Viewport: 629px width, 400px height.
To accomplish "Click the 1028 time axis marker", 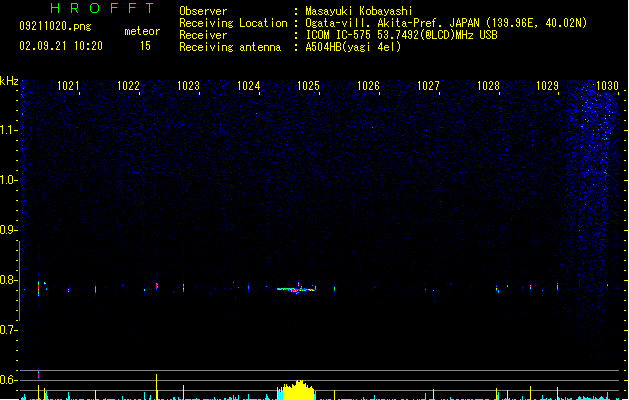I will 488,86.
